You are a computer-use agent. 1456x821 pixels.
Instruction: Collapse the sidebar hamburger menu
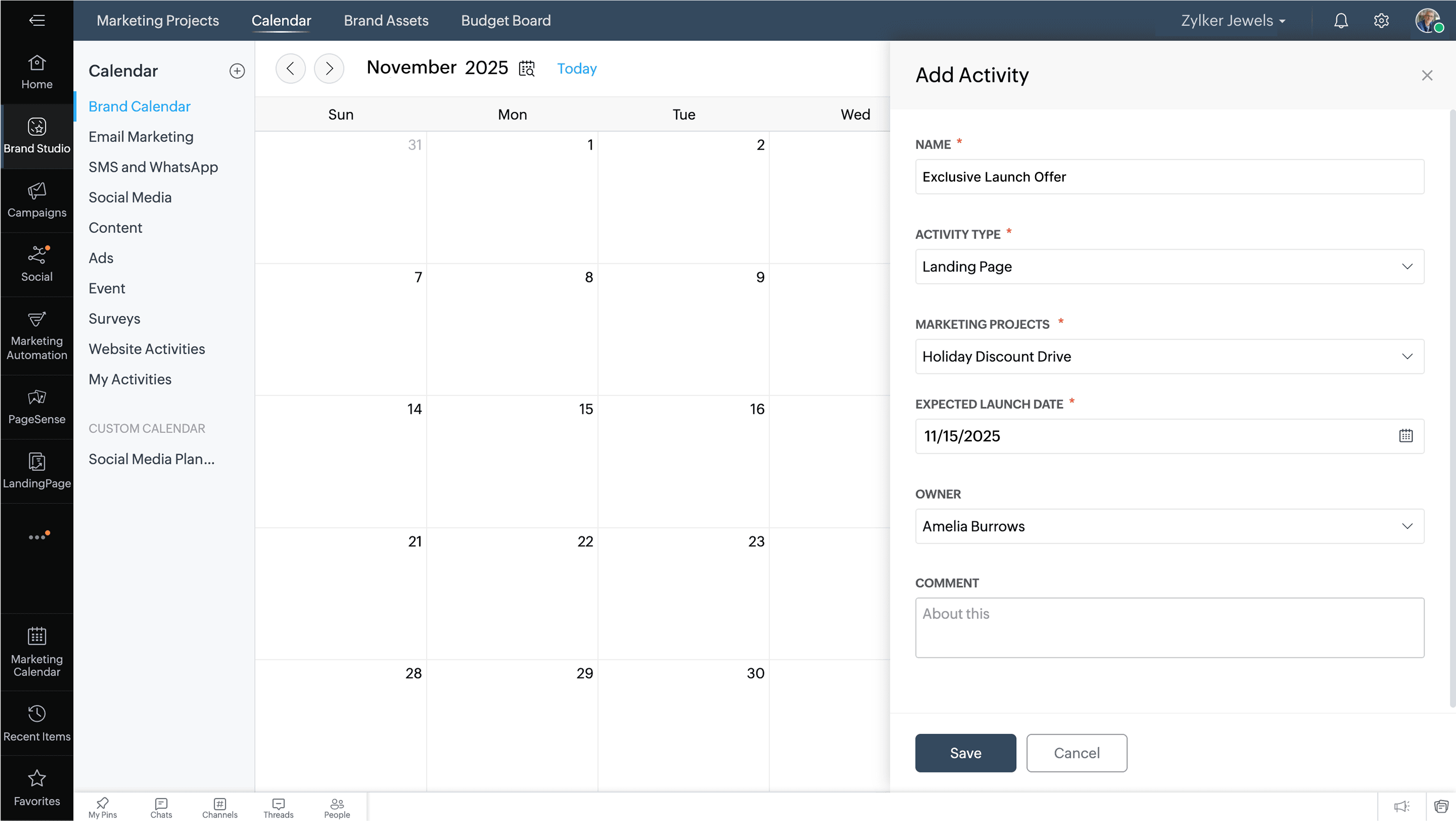click(x=37, y=21)
